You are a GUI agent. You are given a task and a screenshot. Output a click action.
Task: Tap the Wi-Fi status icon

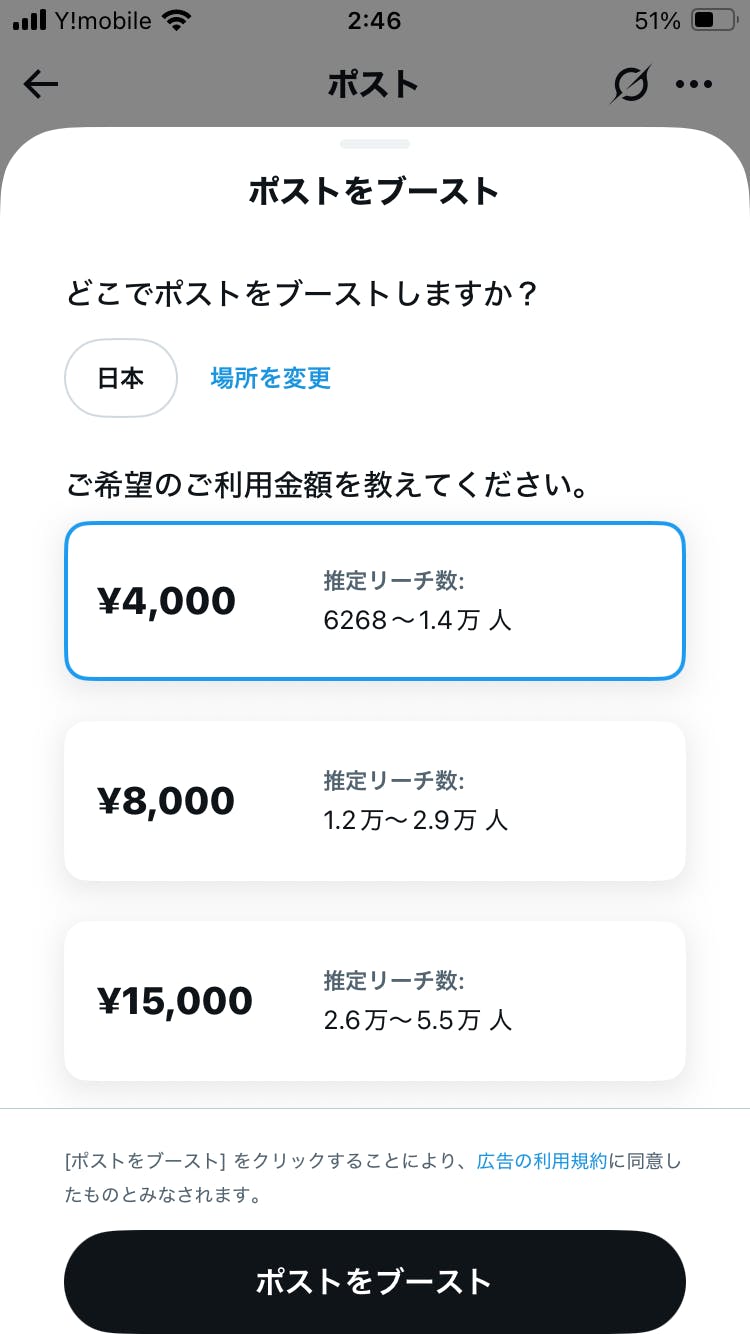(x=177, y=21)
